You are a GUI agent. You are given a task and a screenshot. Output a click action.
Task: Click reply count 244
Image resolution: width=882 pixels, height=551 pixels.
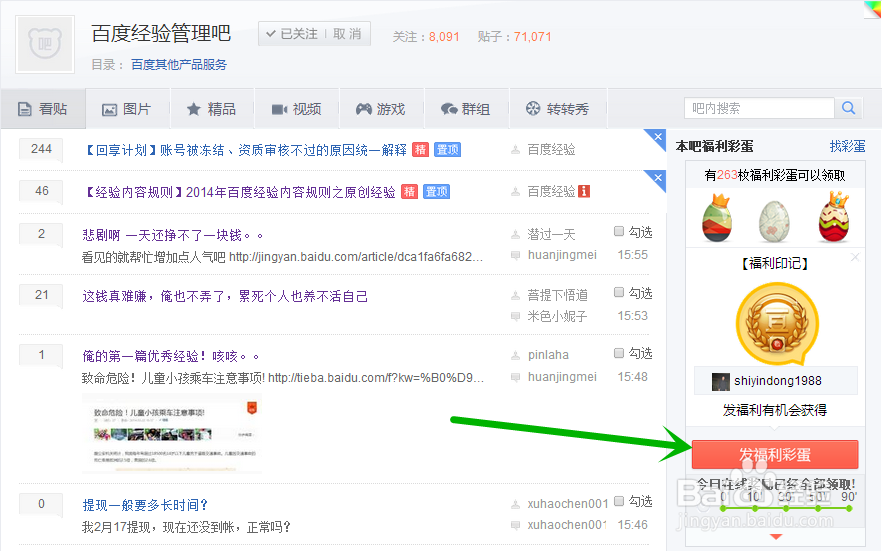tap(41, 149)
